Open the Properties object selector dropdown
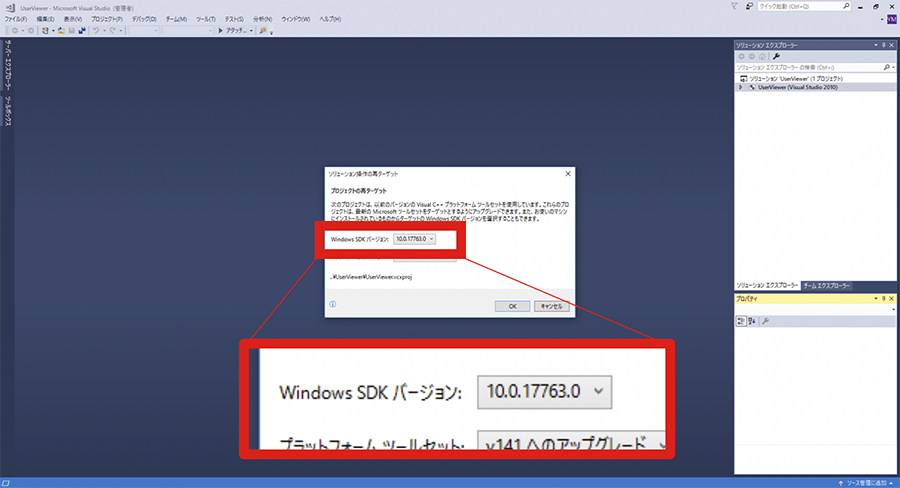This screenshot has height=488, width=900. 893,309
